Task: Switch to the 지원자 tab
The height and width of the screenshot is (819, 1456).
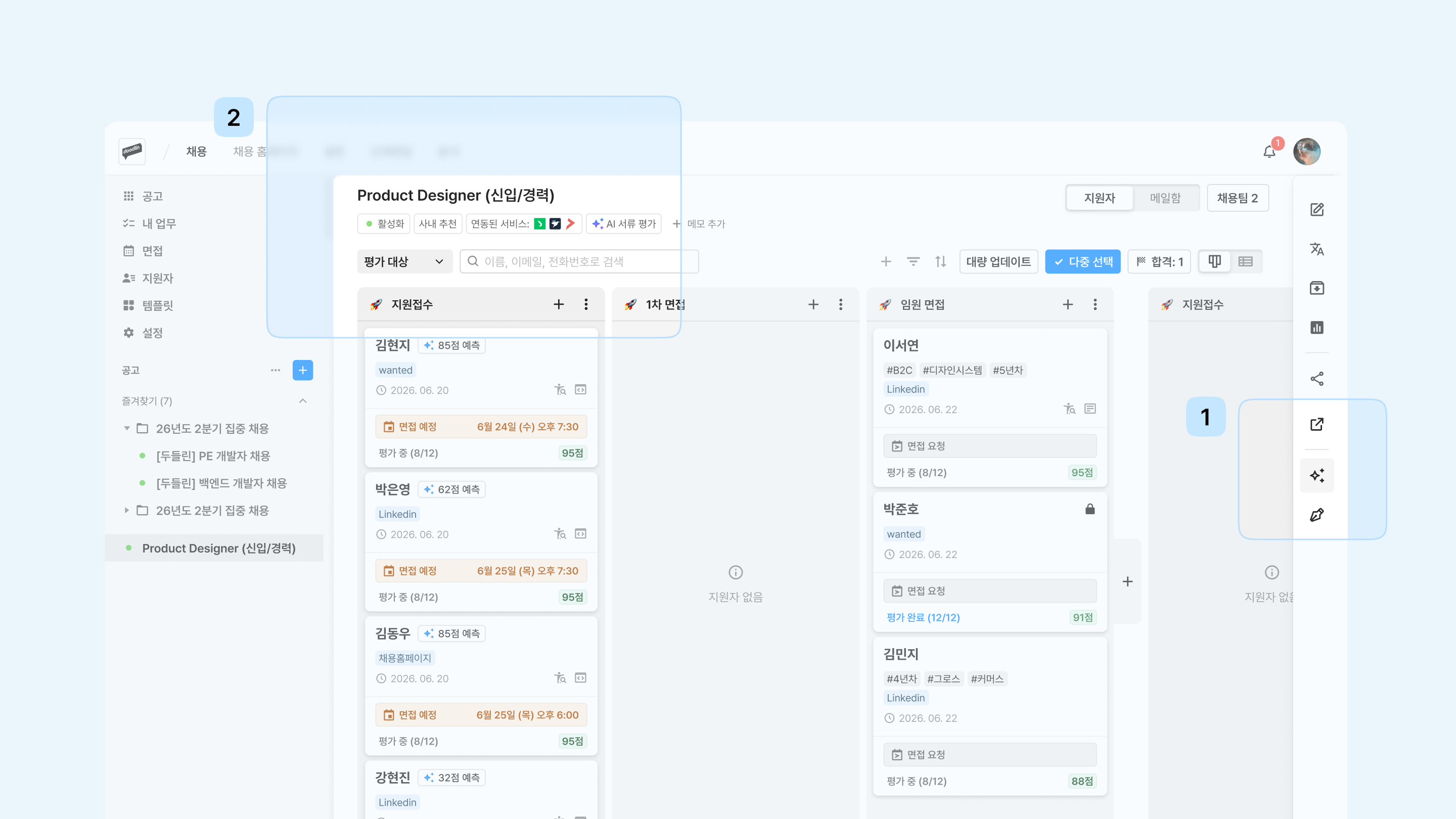Action: click(x=1100, y=198)
